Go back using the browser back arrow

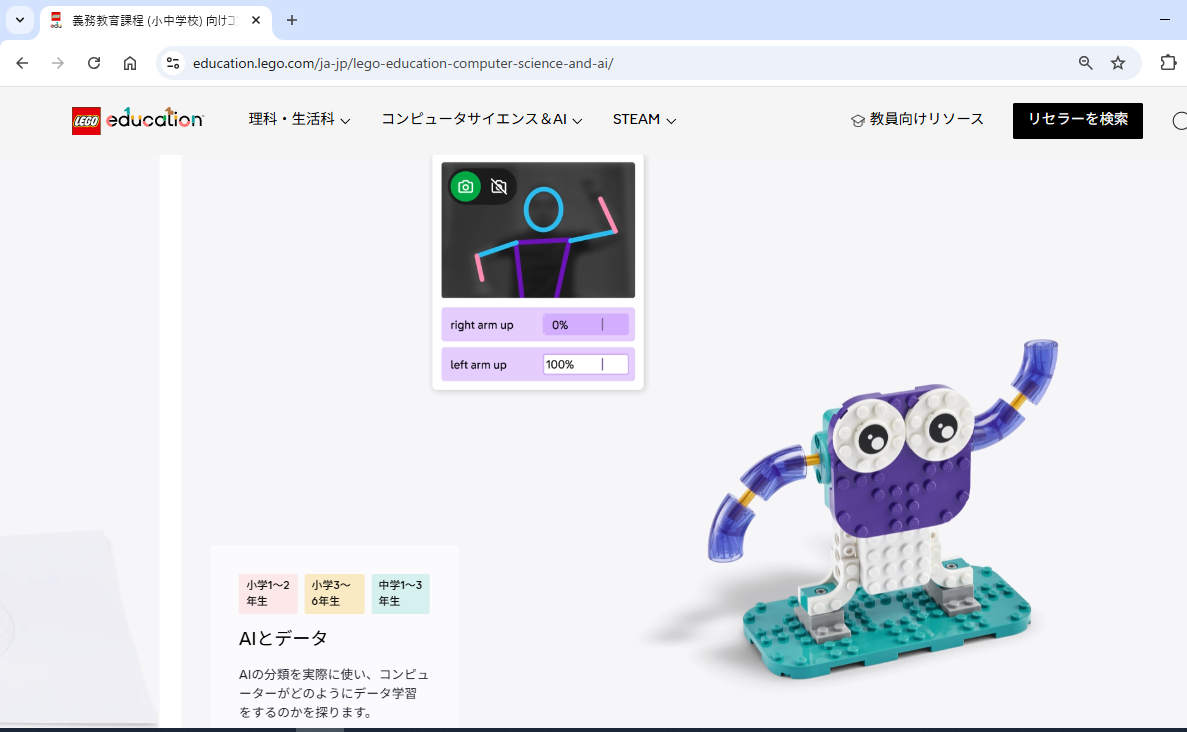[22, 63]
